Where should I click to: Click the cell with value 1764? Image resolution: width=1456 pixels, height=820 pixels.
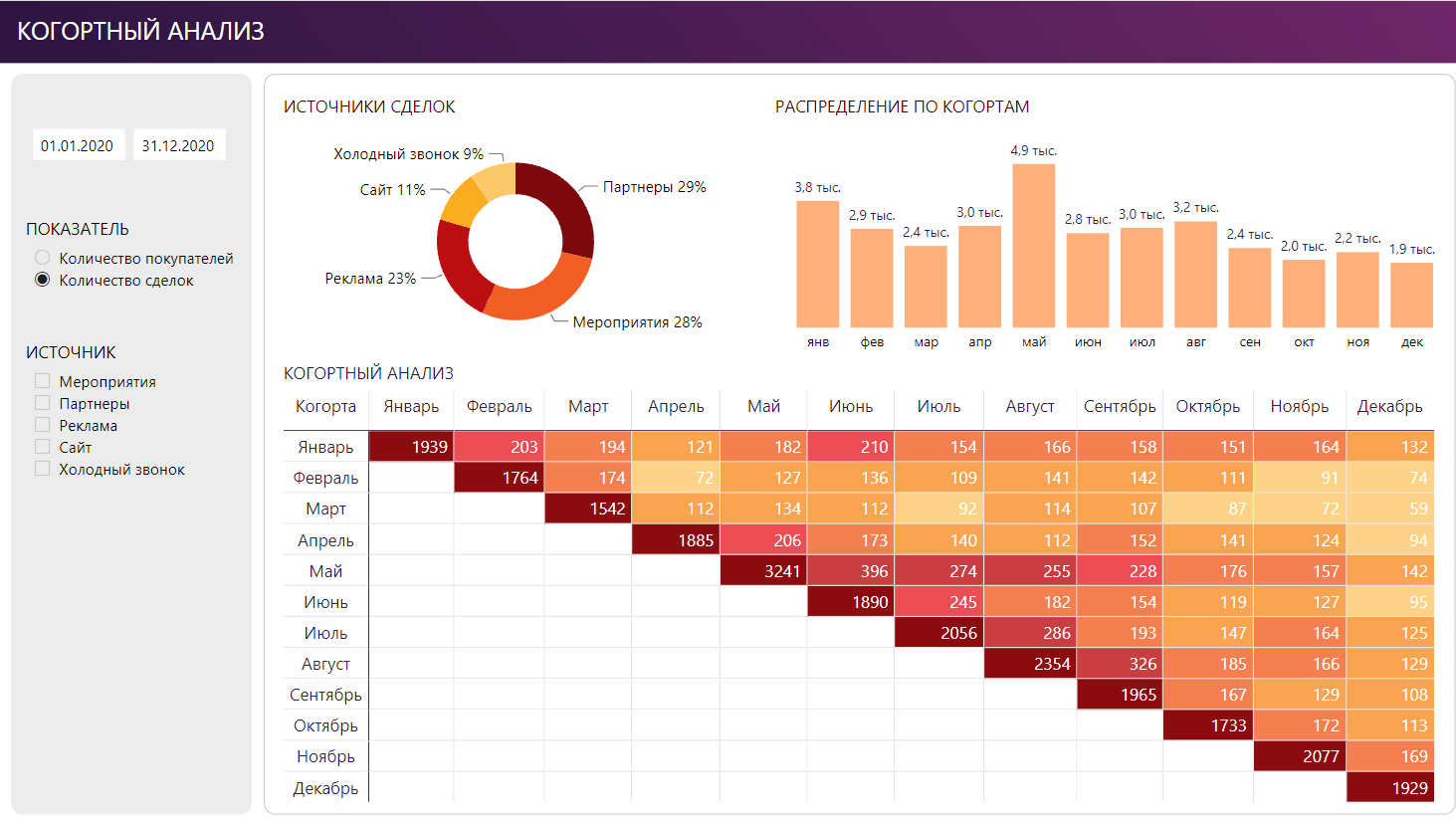click(x=500, y=478)
